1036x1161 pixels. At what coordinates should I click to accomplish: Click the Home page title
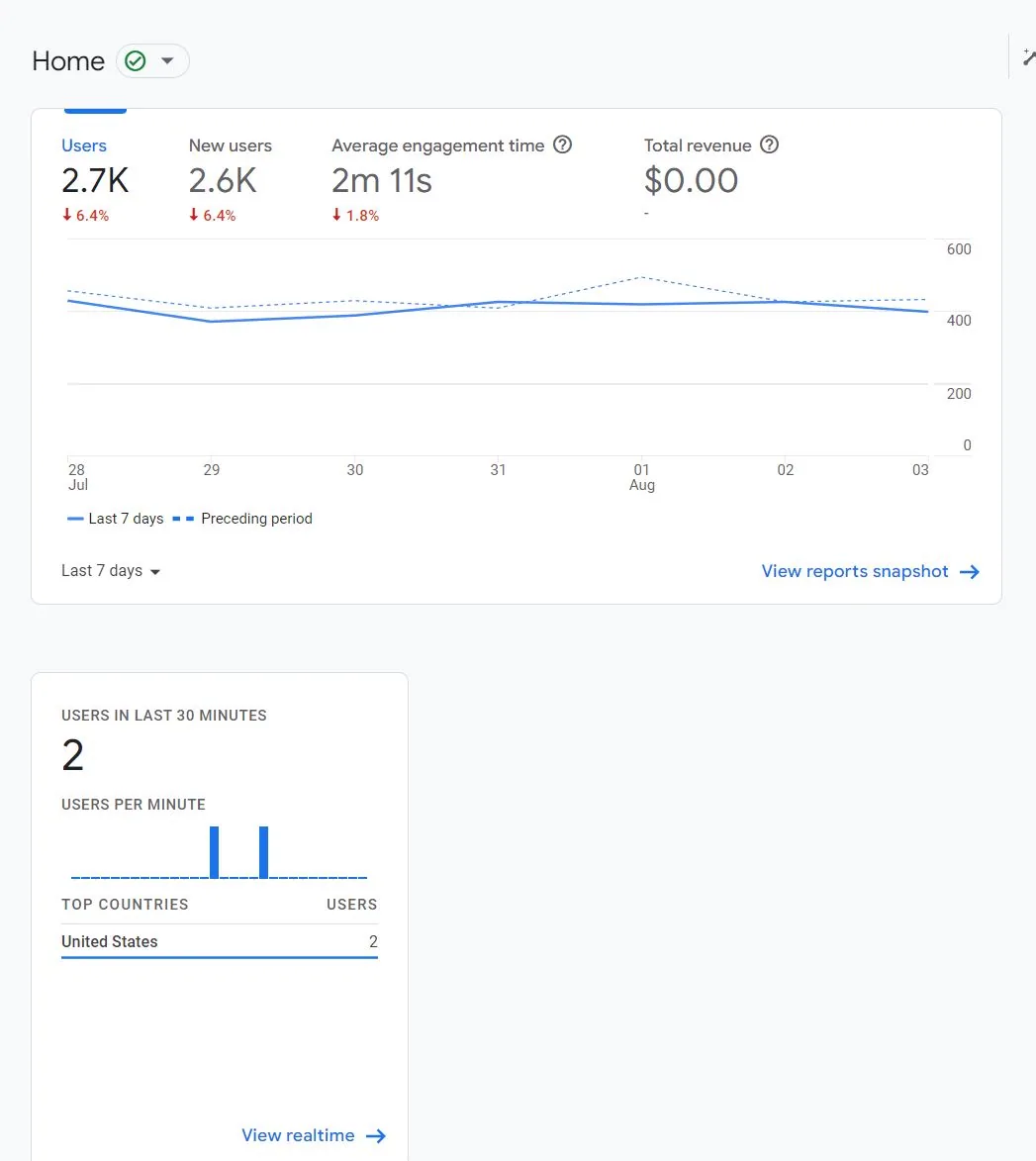pyautogui.click(x=68, y=60)
